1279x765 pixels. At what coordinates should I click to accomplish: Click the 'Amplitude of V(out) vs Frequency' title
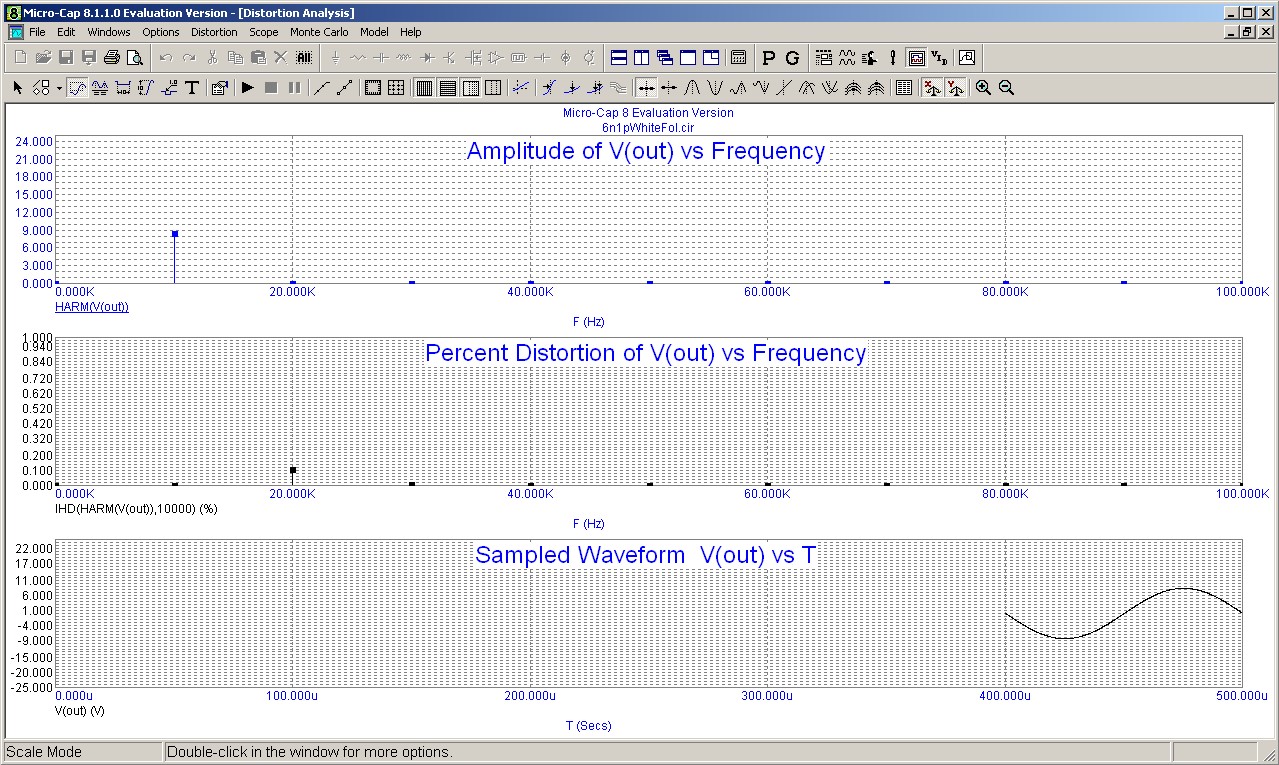click(646, 152)
